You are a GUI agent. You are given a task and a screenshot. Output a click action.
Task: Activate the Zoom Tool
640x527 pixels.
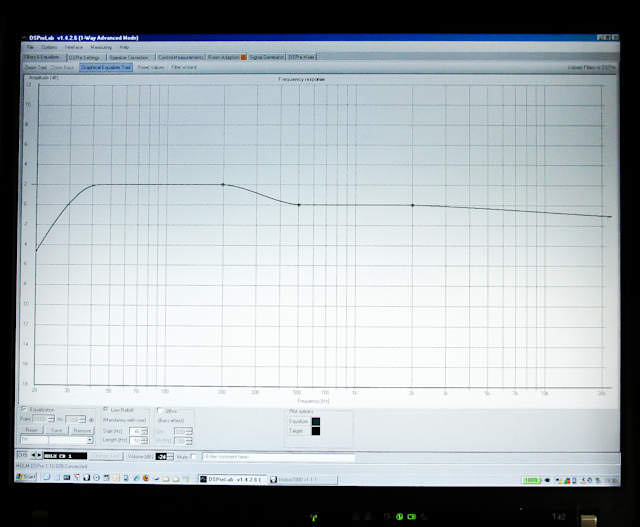coord(36,68)
